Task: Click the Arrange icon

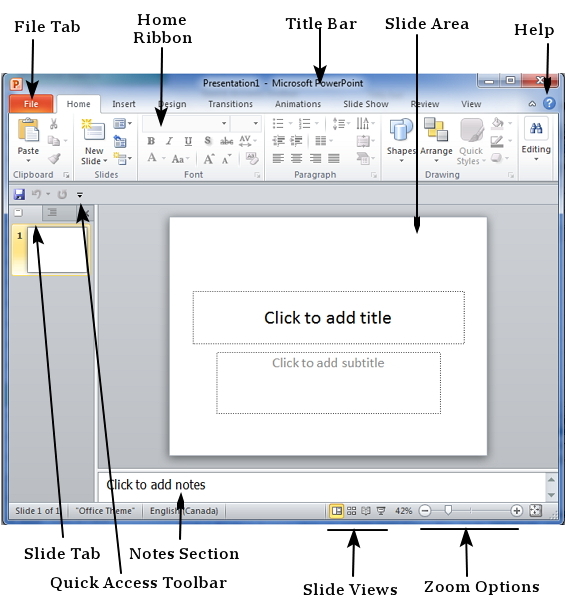Action: click(436, 129)
